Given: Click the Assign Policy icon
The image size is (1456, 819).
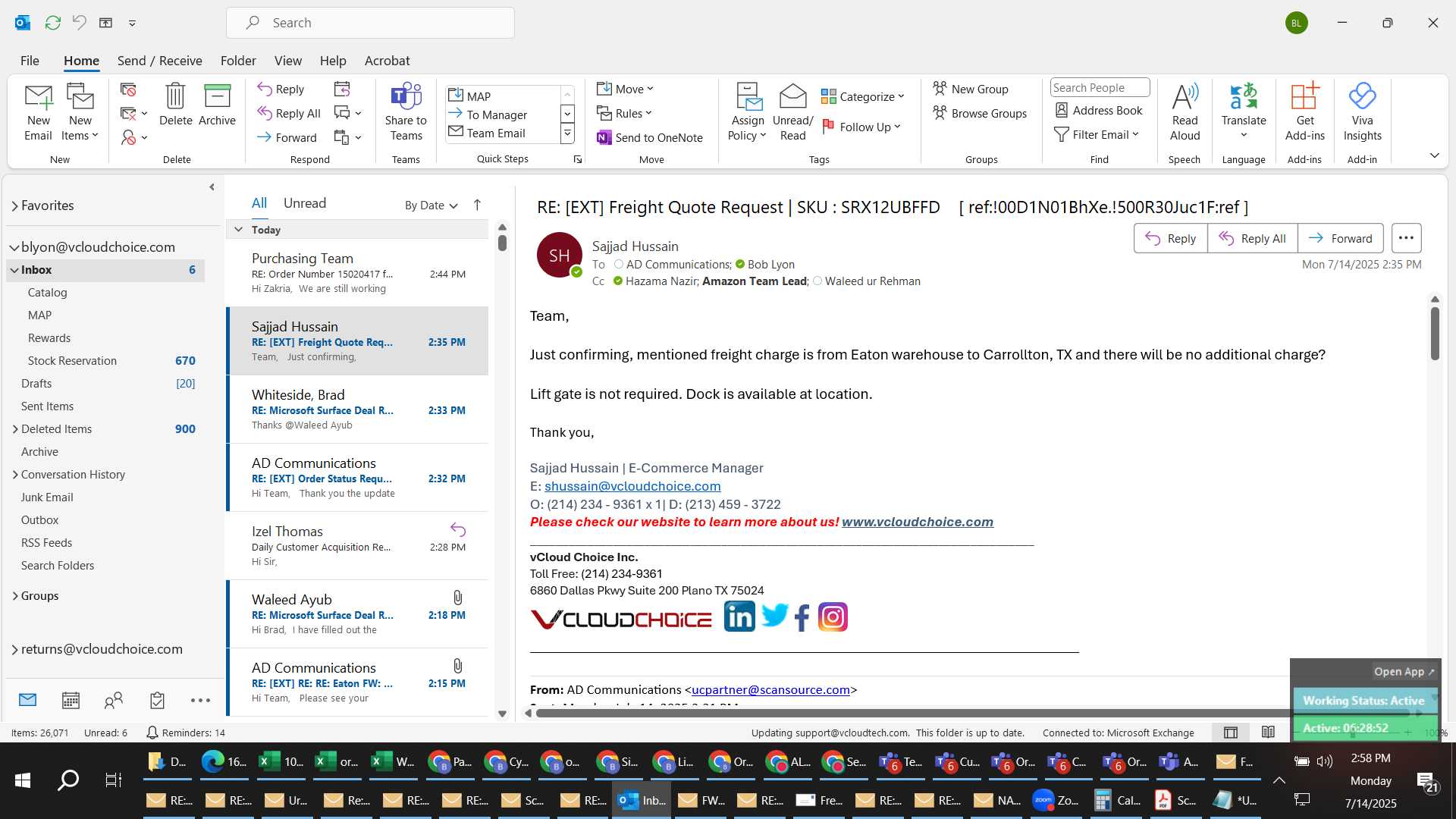Looking at the screenshot, I should pyautogui.click(x=748, y=111).
